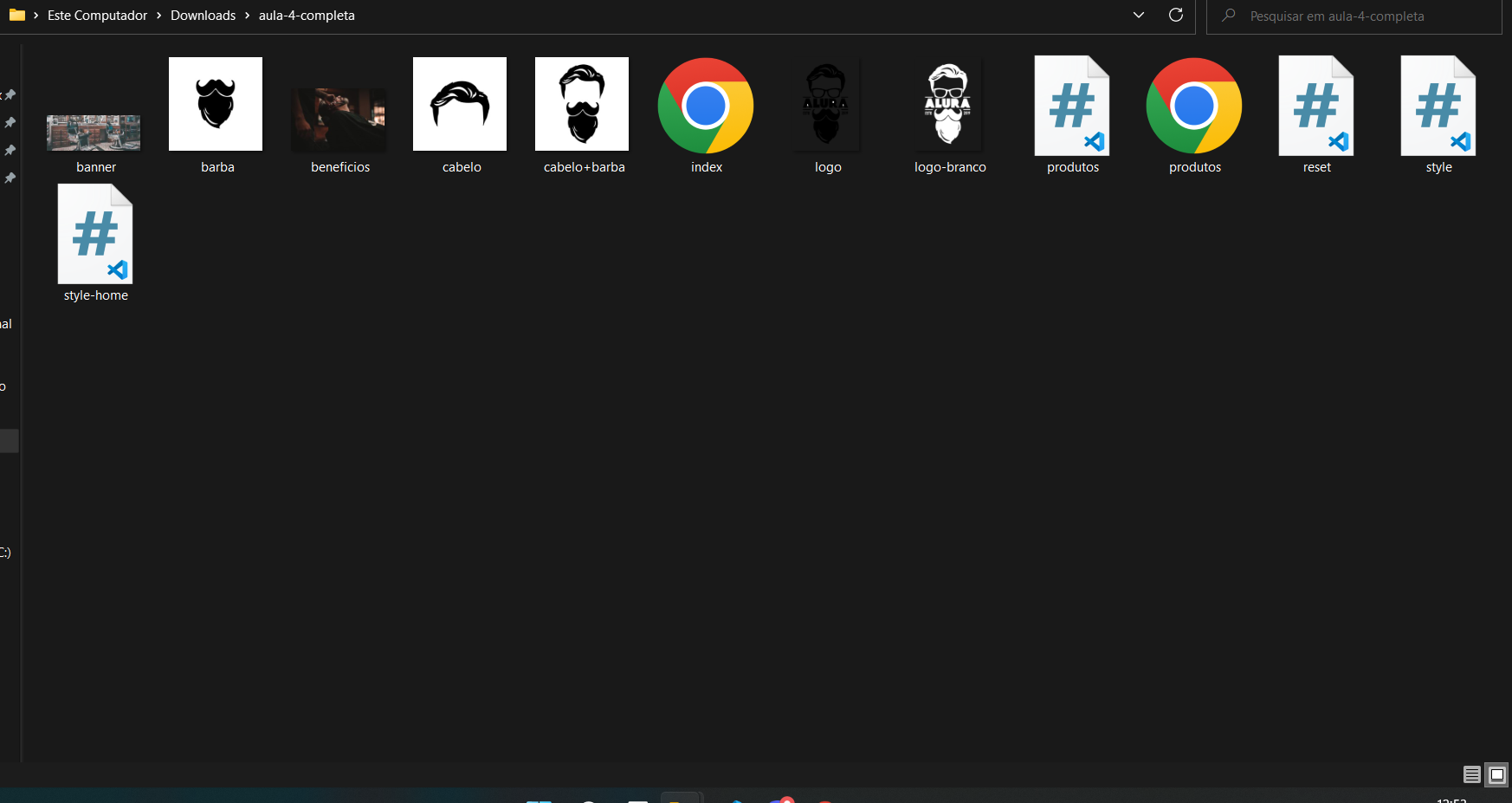Switch to details list view
Viewport: 1512px width, 803px height.
click(1471, 774)
